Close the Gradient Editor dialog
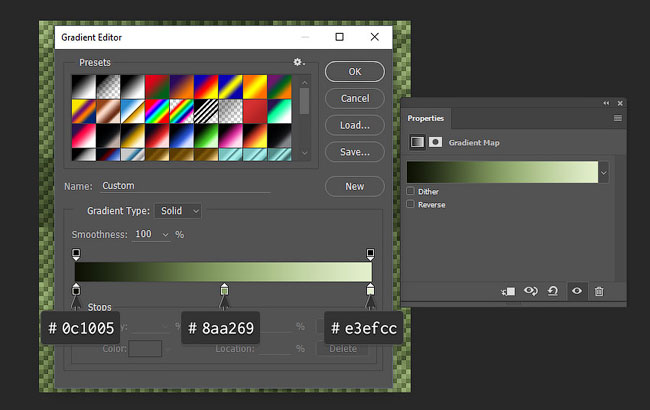The image size is (650, 410). pyautogui.click(x=374, y=37)
